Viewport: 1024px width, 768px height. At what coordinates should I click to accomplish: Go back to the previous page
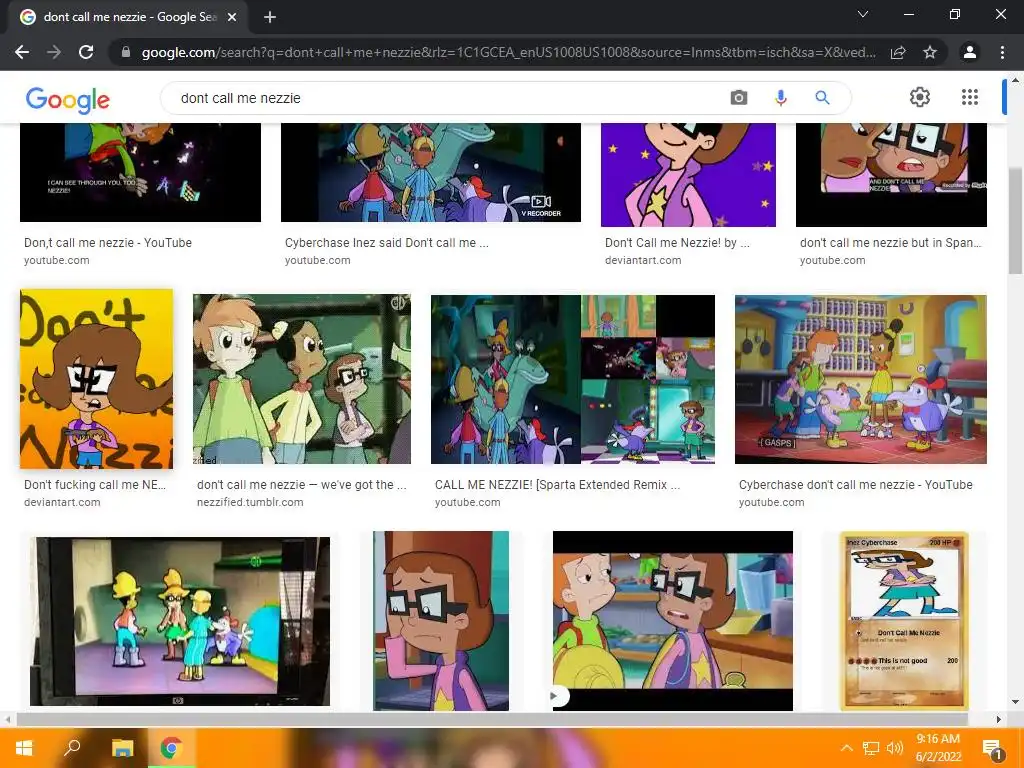[22, 52]
